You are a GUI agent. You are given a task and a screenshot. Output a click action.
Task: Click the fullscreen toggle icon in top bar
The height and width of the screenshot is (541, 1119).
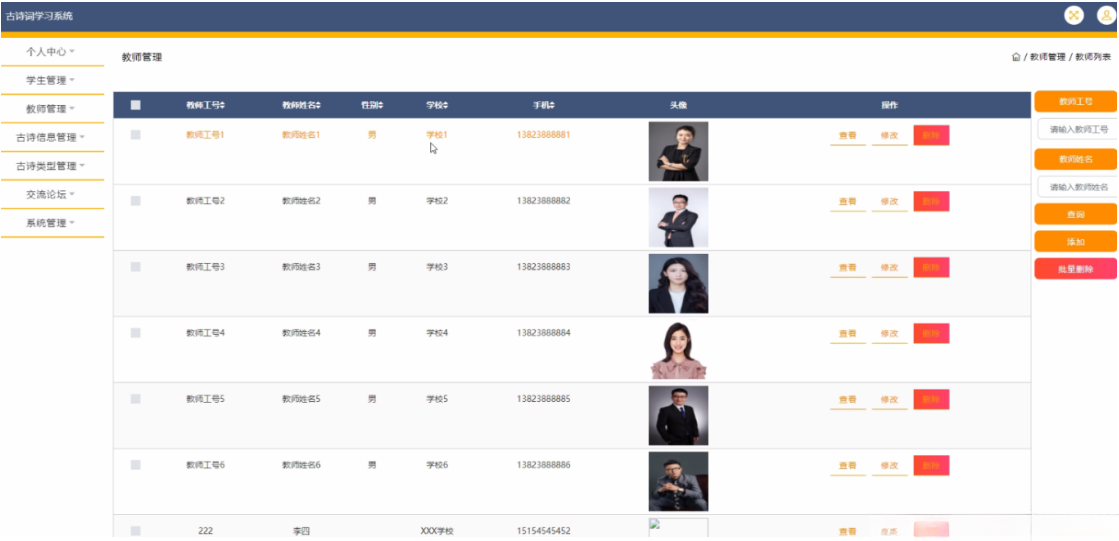click(x=1073, y=16)
